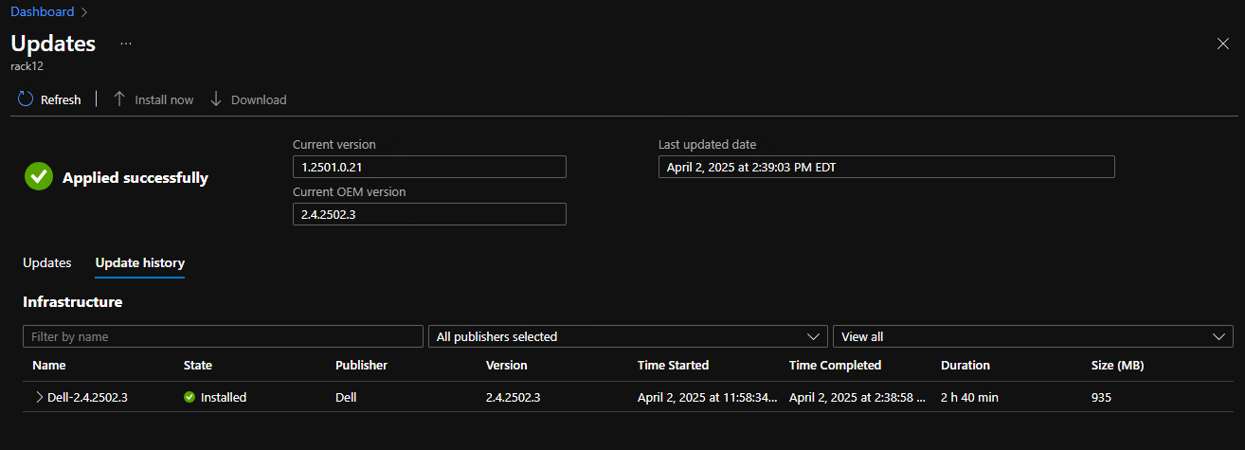Open the View all dropdown
Image resolution: width=1245 pixels, height=450 pixels.
coord(1032,337)
